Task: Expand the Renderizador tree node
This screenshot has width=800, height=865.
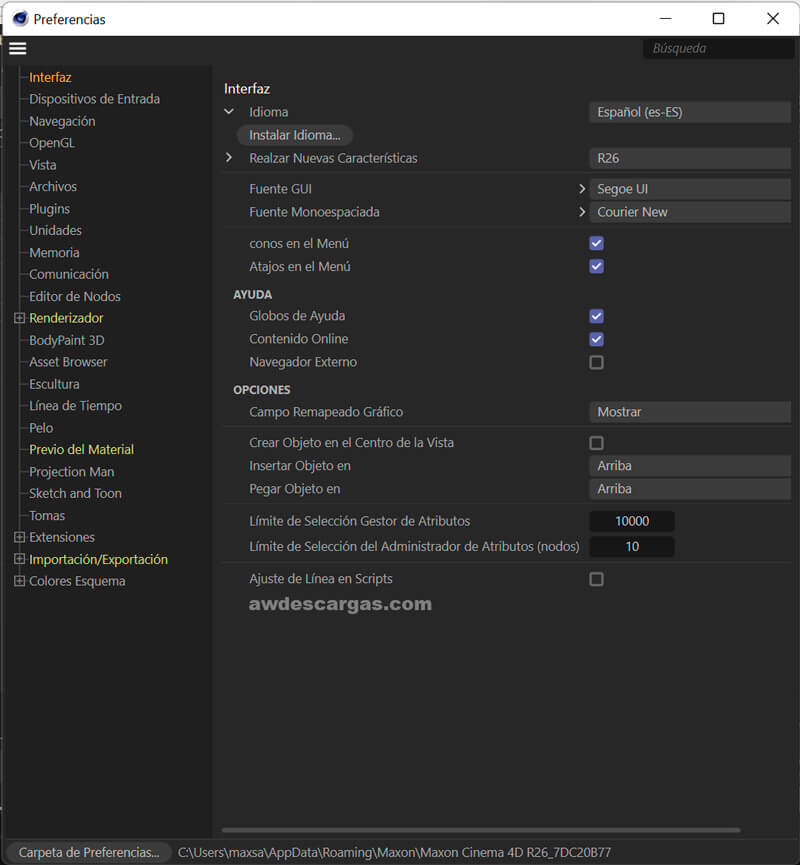Action: 19,318
